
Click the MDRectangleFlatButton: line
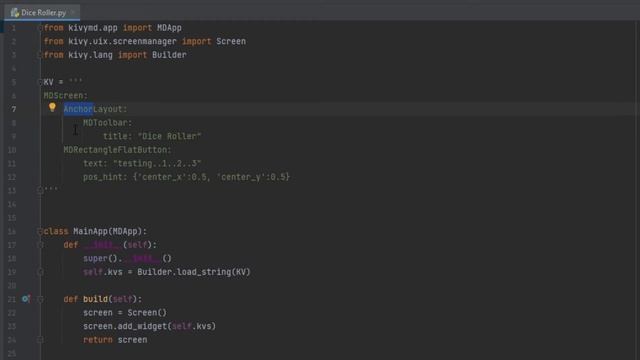point(118,150)
